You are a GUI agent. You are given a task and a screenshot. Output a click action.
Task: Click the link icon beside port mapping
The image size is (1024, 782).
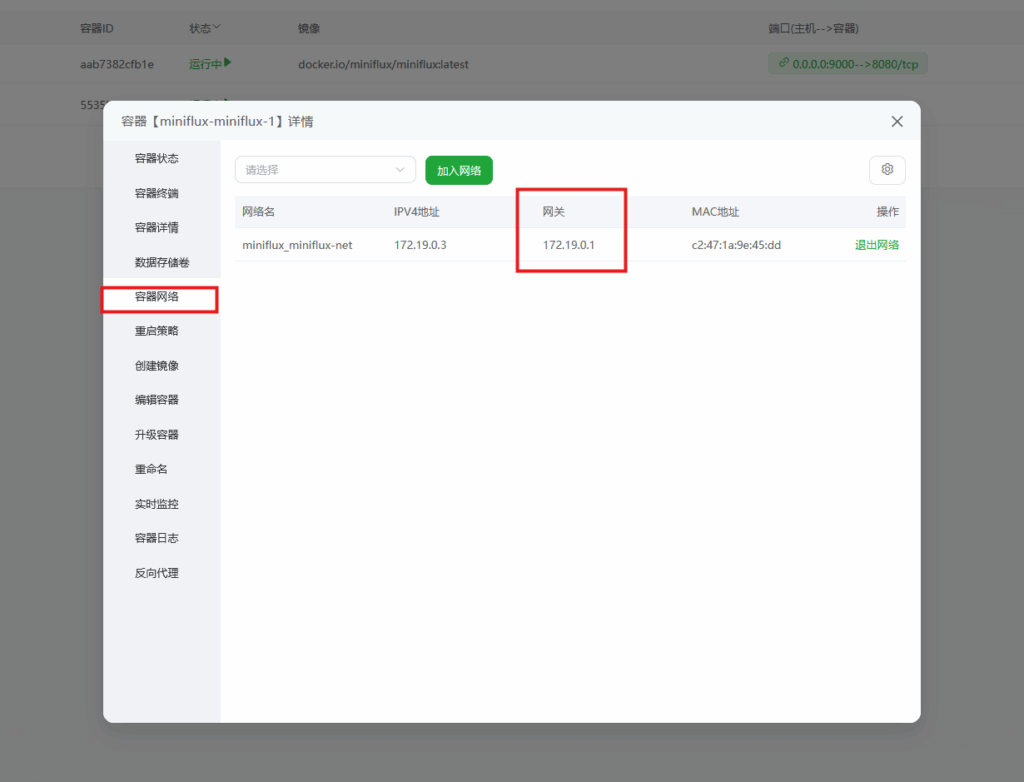coord(783,63)
